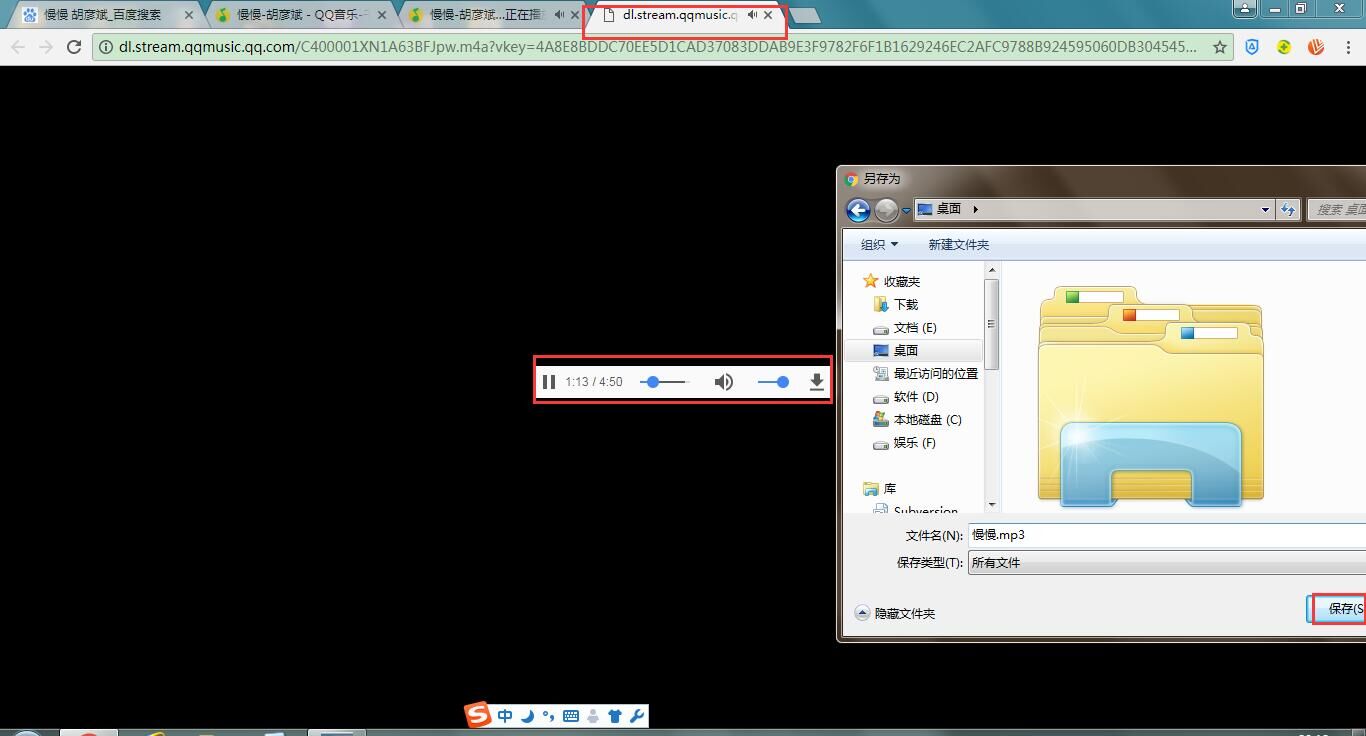Pause the playing audio track
1366x736 pixels.
549,381
